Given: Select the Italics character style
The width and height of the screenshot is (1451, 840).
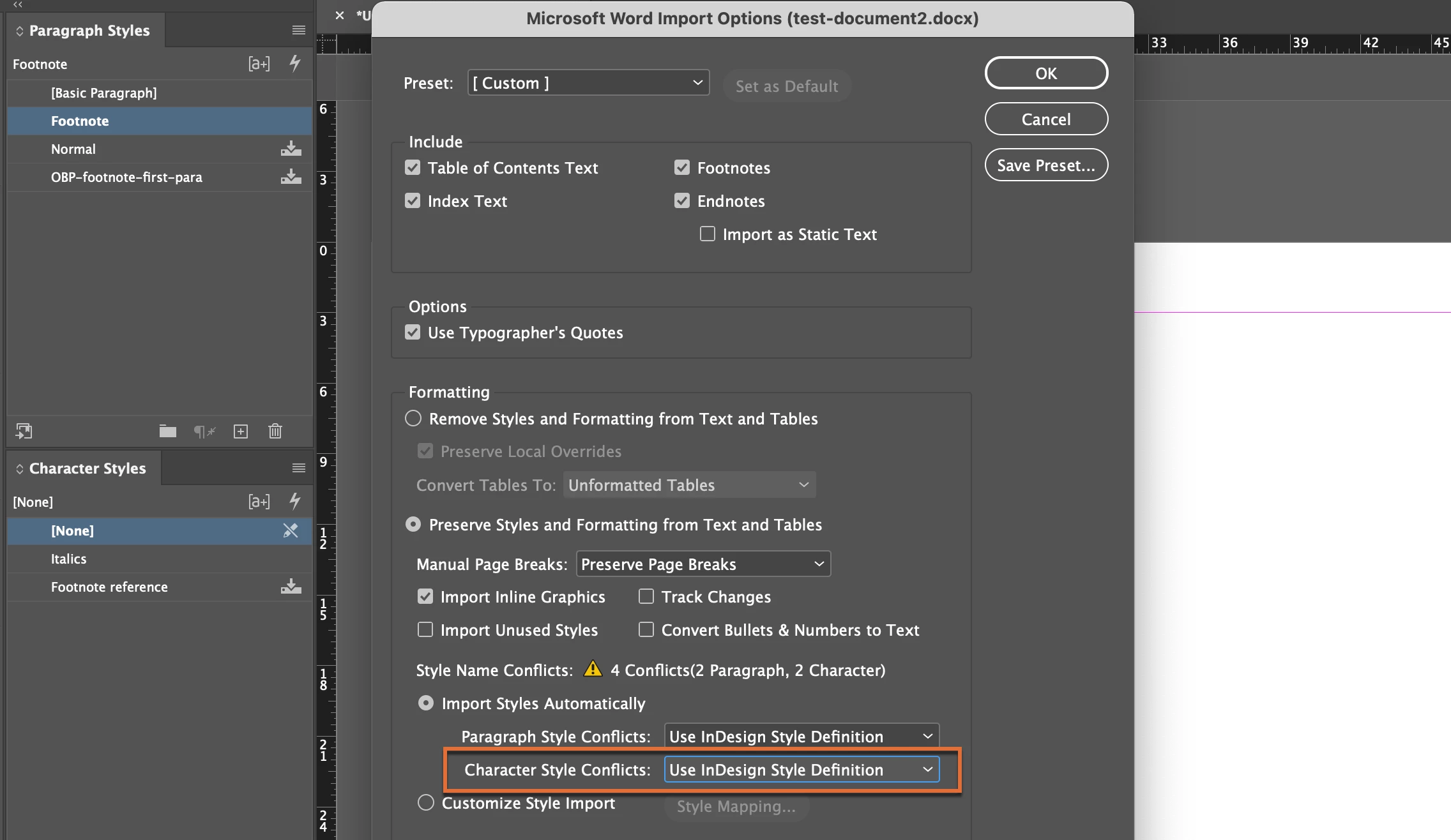Looking at the screenshot, I should [x=69, y=559].
